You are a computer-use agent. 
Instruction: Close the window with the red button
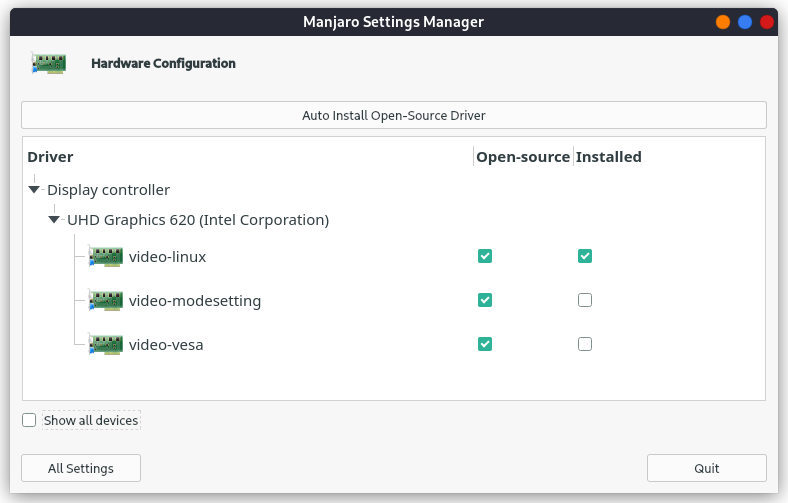pos(767,22)
